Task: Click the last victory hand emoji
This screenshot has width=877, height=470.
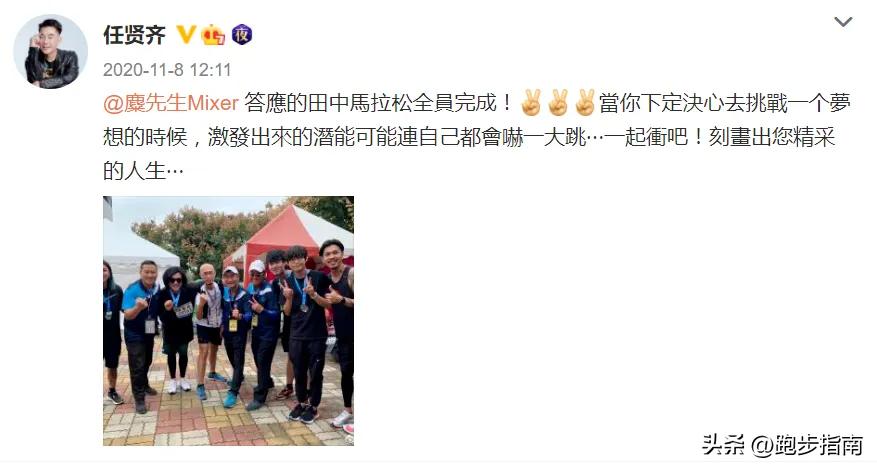Action: [x=586, y=103]
